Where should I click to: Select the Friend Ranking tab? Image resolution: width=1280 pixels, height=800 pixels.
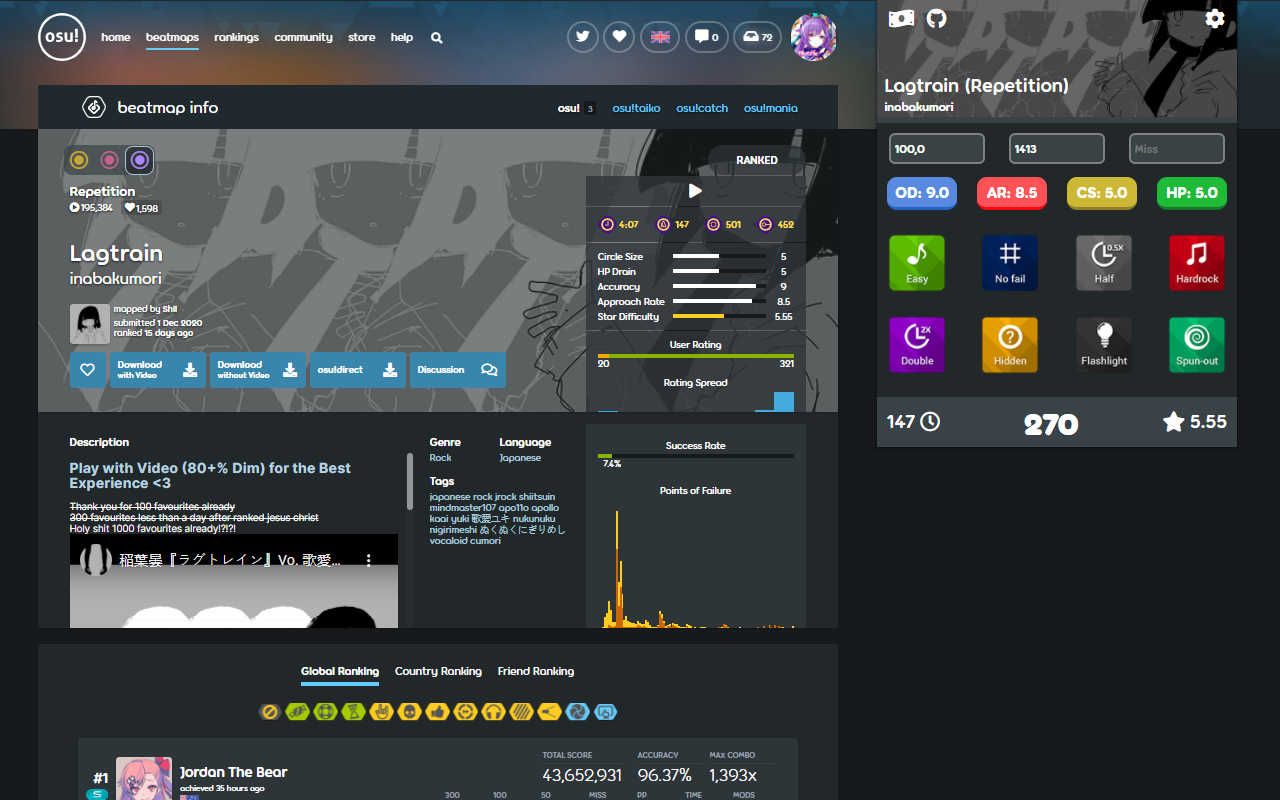(x=536, y=671)
